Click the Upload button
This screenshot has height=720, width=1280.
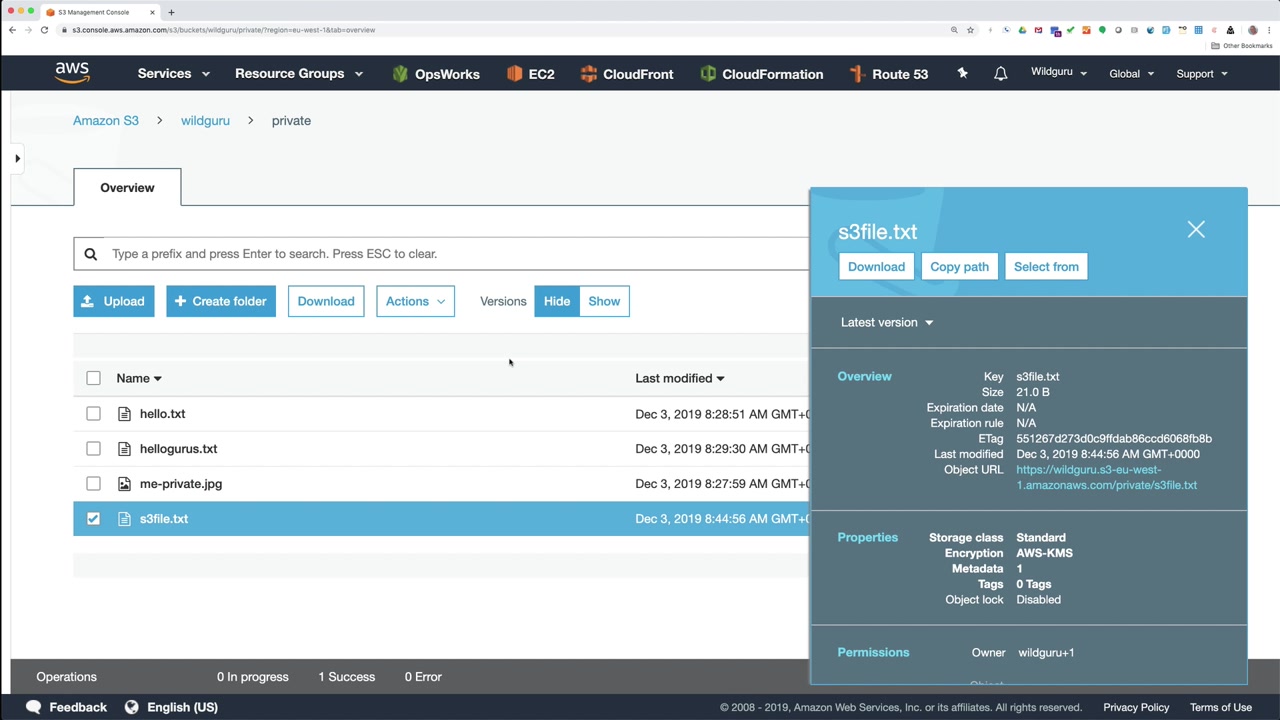114,301
